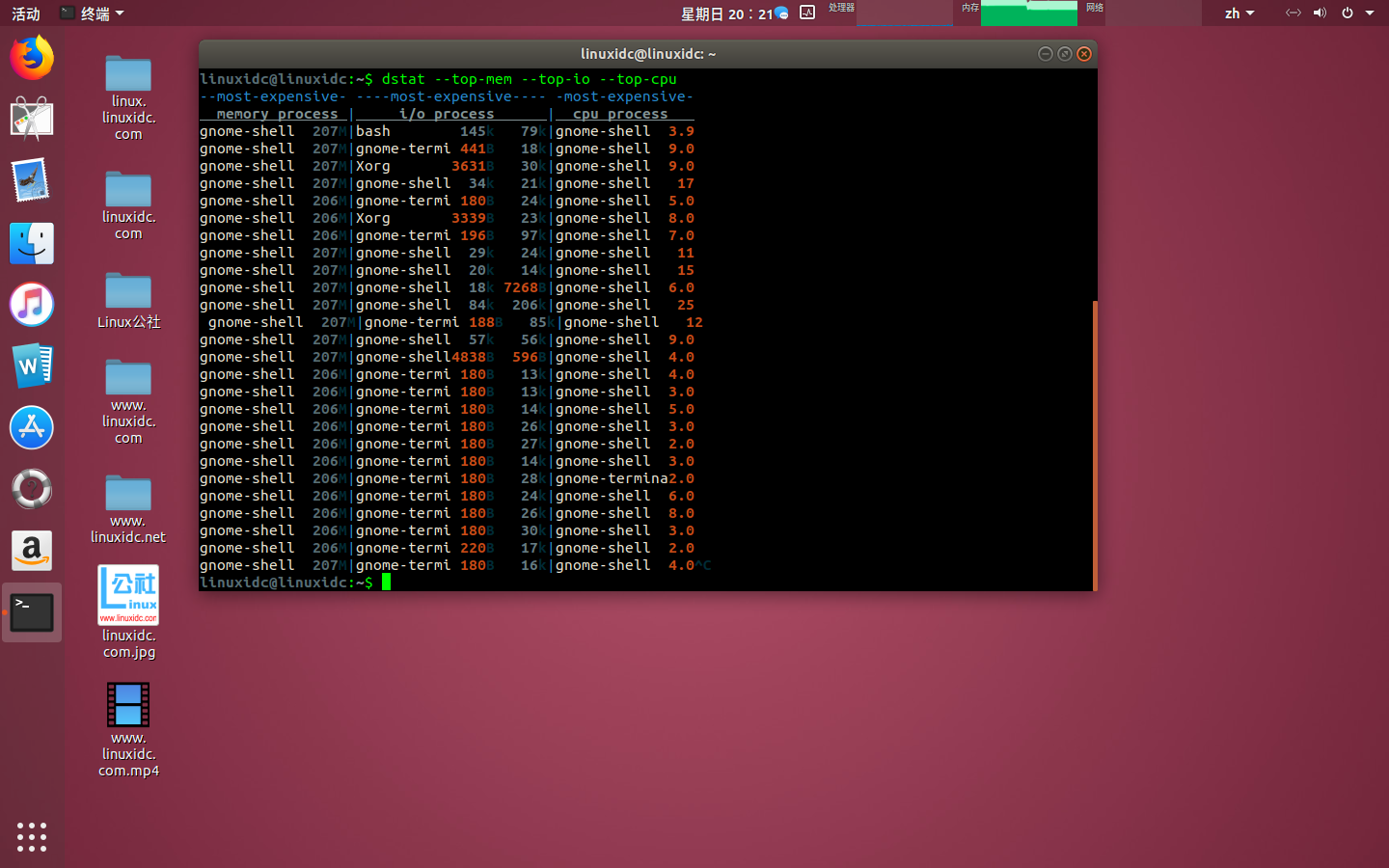The image size is (1389, 868).
Task: Open the Word-style document writer in dock
Action: coord(32,366)
